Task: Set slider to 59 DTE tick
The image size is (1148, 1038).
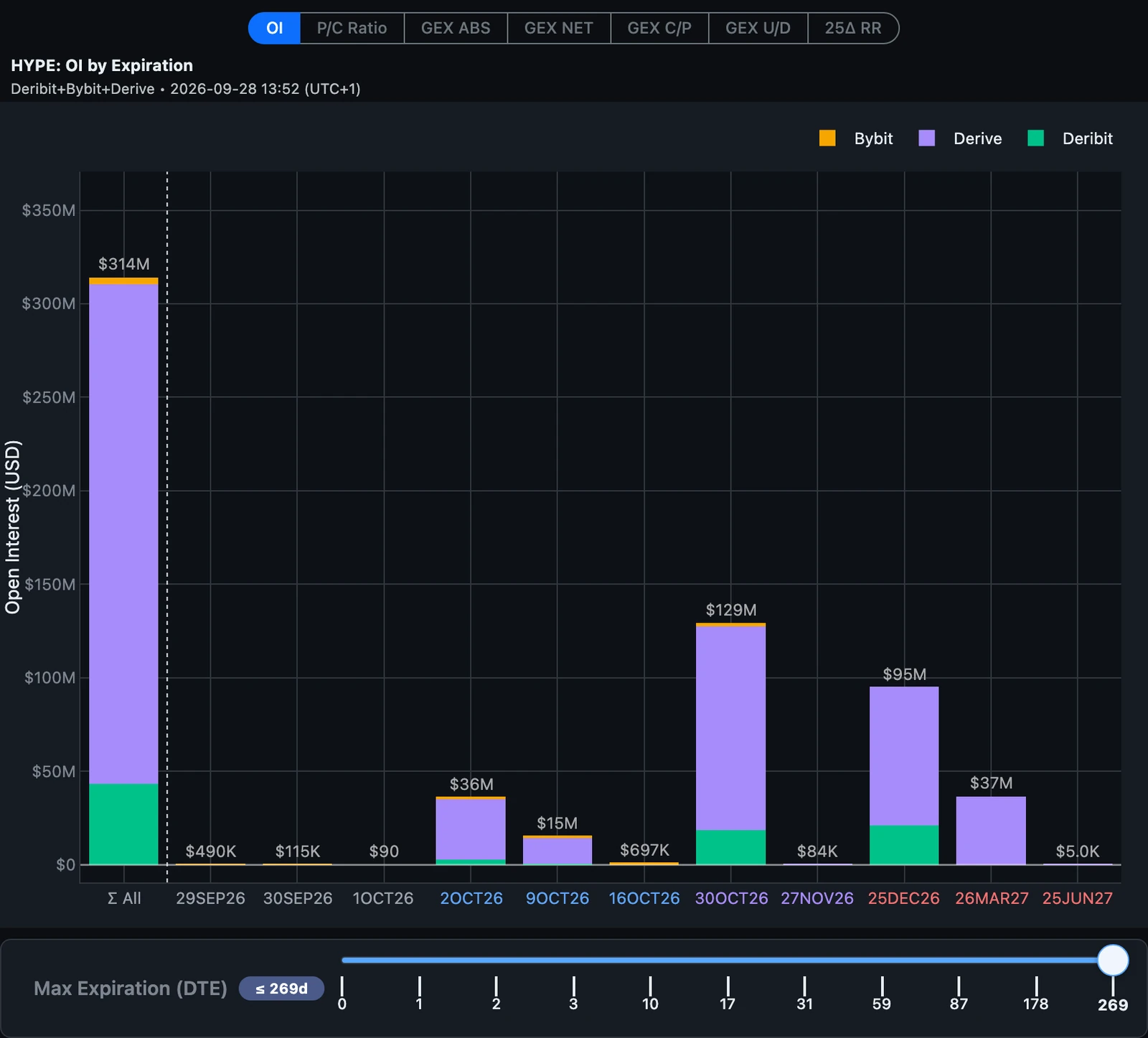Action: pyautogui.click(x=882, y=993)
